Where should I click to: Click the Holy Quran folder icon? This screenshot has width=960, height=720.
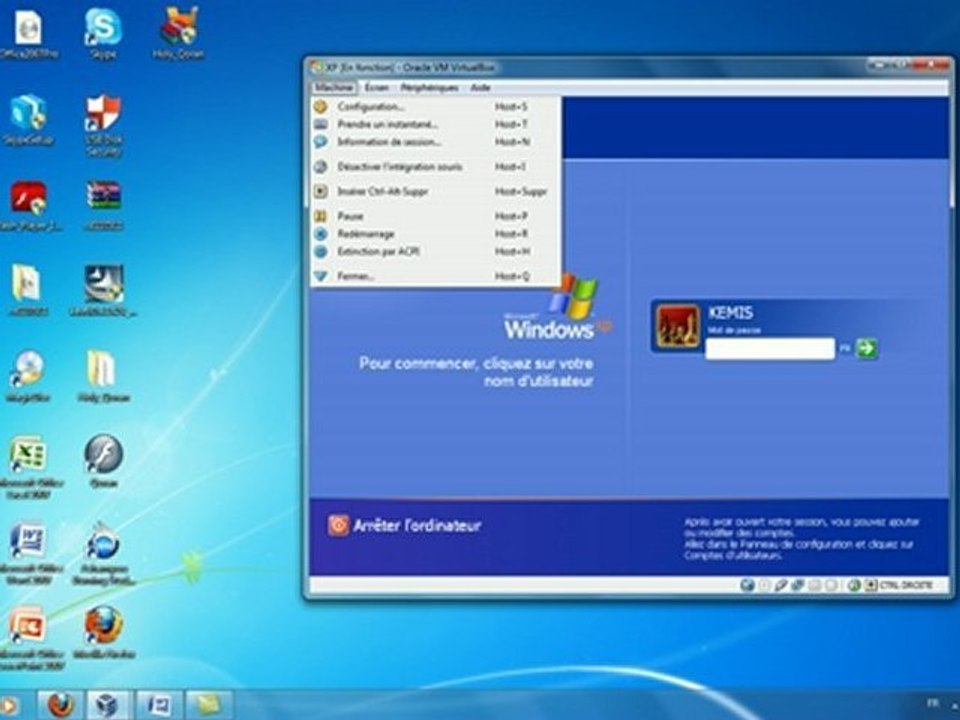click(x=103, y=375)
